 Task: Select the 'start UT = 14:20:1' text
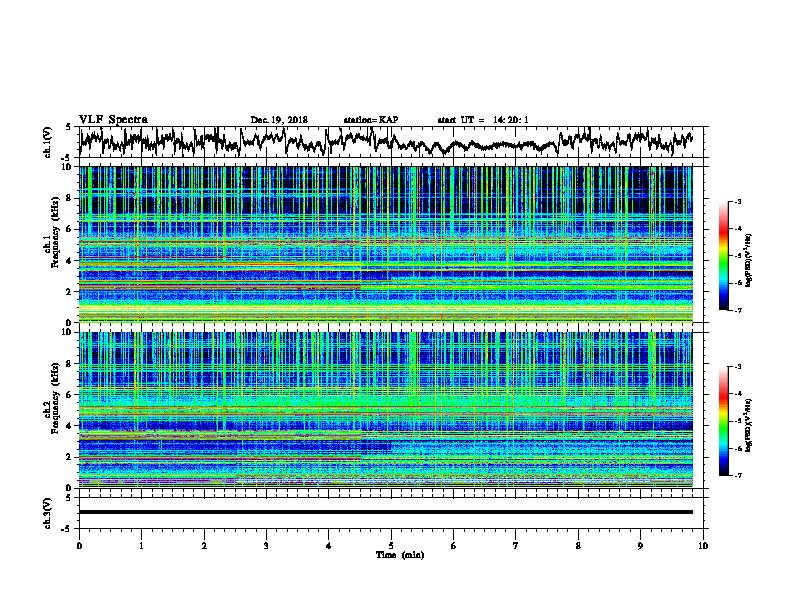[x=483, y=120]
